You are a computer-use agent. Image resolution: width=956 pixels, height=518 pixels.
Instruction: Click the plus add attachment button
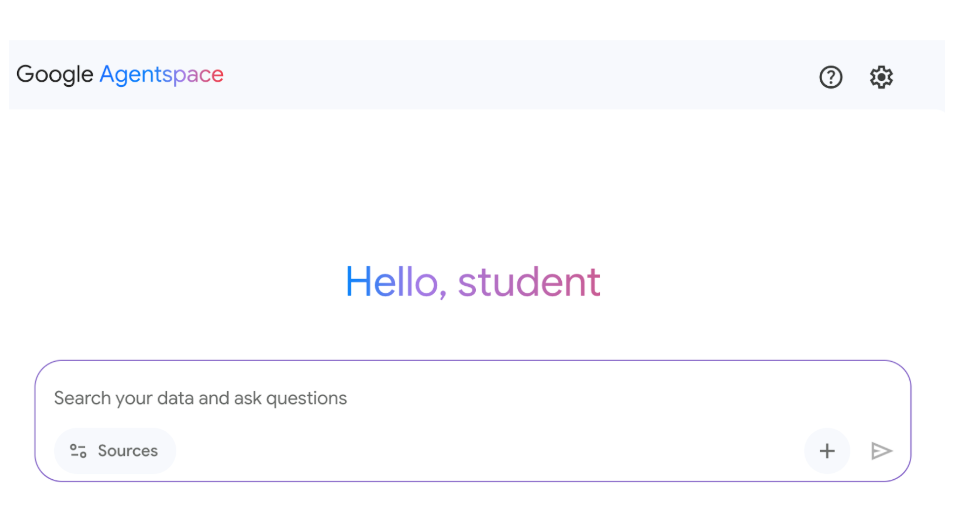[827, 451]
